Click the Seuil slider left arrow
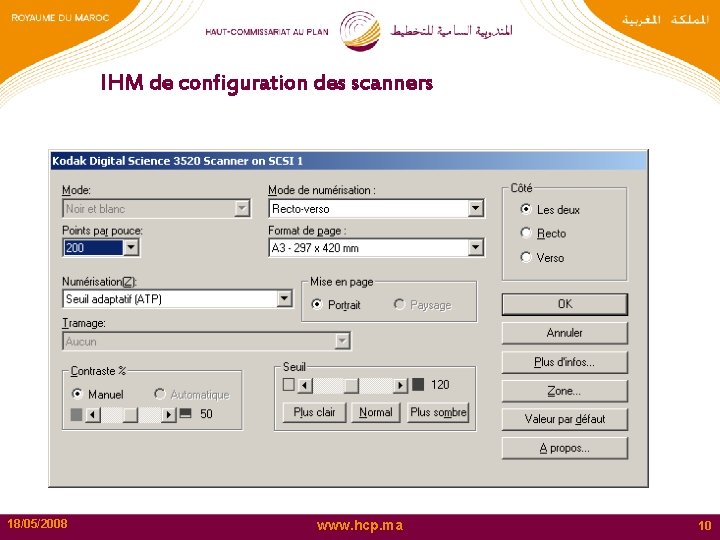Viewport: 720px width, 540px height. tap(305, 385)
